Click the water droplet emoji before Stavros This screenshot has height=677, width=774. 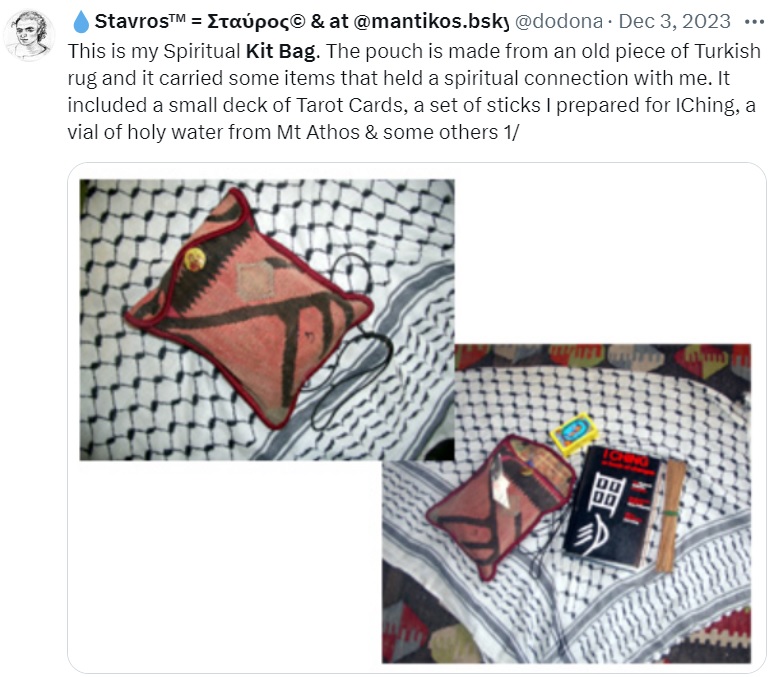pos(80,22)
